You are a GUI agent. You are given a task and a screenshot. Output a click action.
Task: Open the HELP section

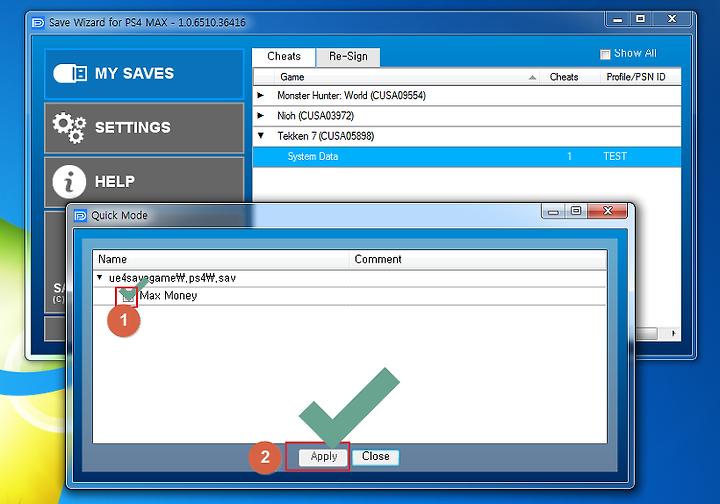tap(144, 181)
